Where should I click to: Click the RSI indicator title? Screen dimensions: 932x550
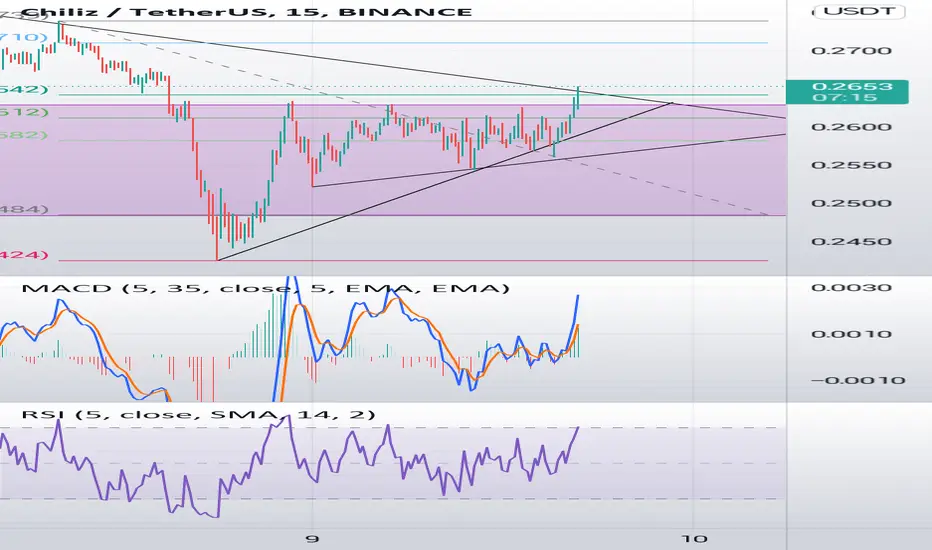pos(199,413)
